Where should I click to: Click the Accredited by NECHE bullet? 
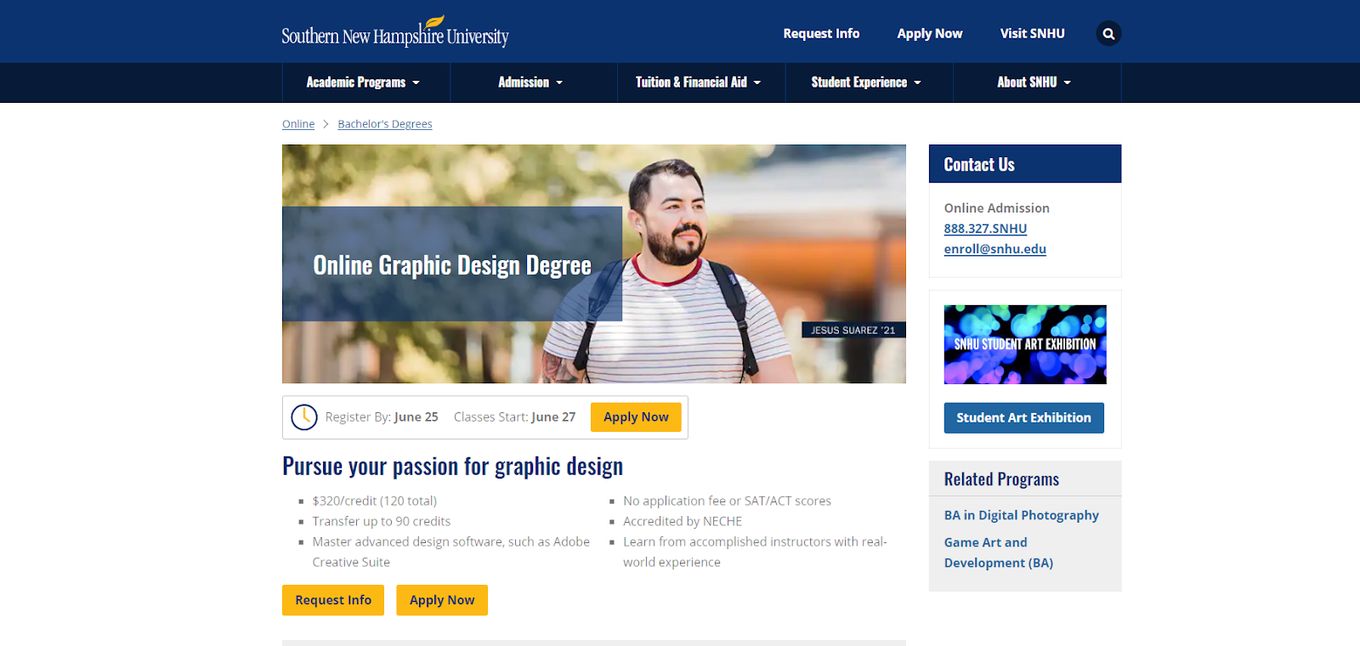click(x=682, y=521)
